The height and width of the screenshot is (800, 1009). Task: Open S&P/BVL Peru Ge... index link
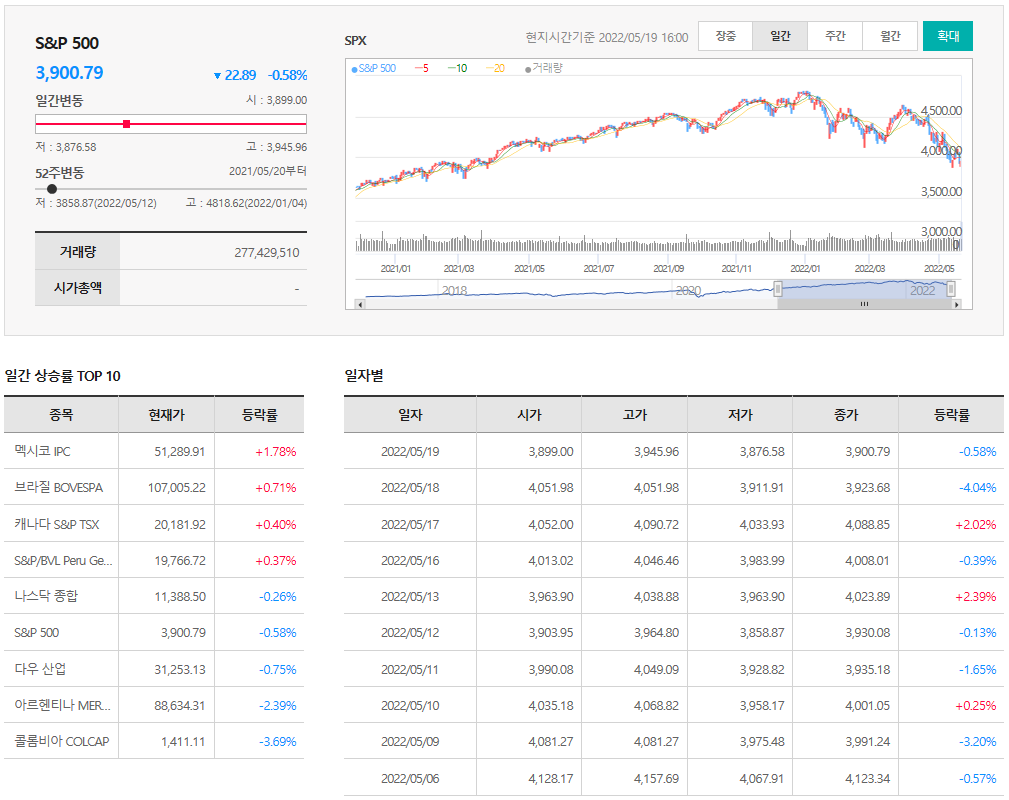63,561
